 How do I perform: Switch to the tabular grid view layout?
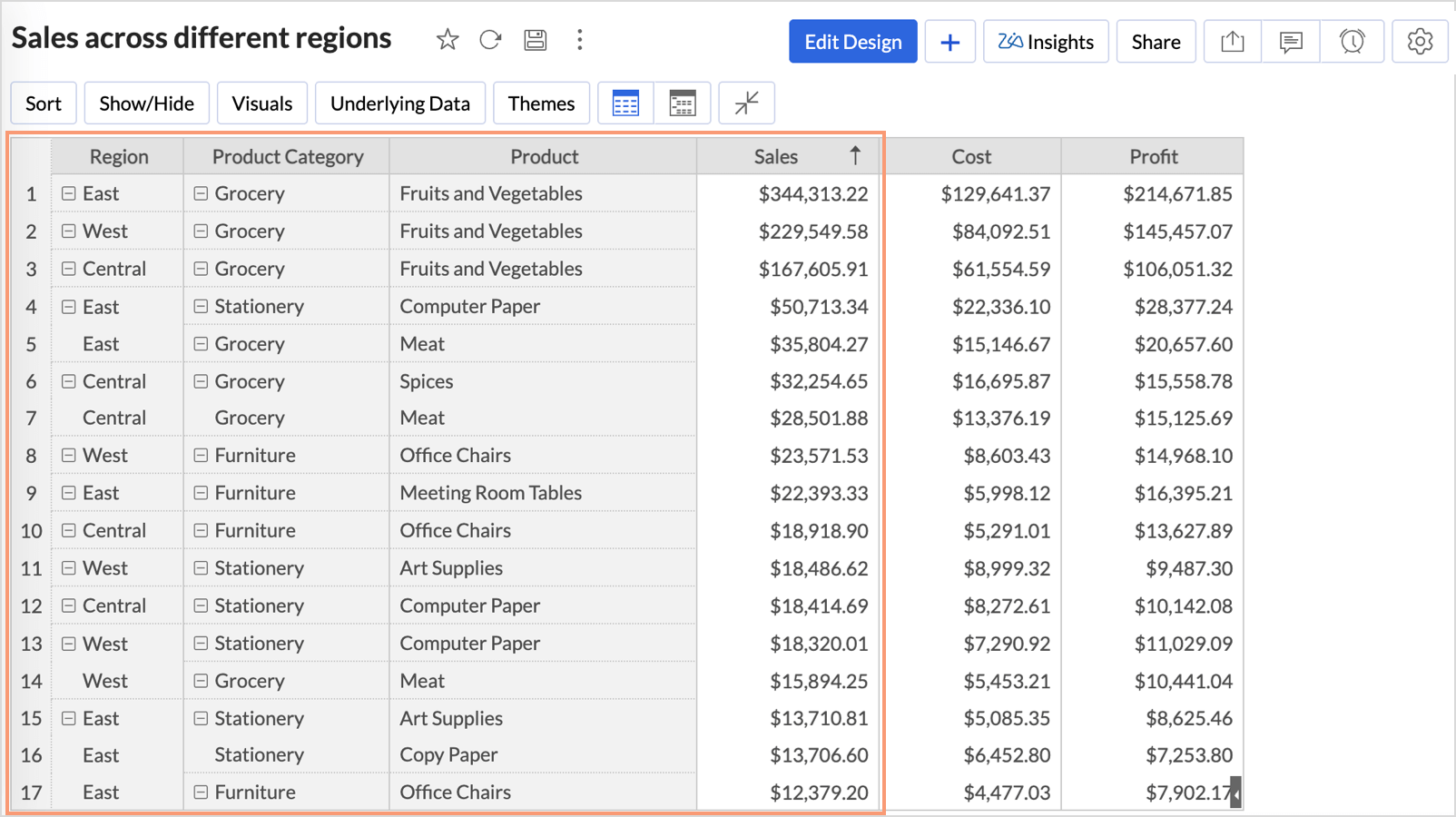[x=625, y=103]
